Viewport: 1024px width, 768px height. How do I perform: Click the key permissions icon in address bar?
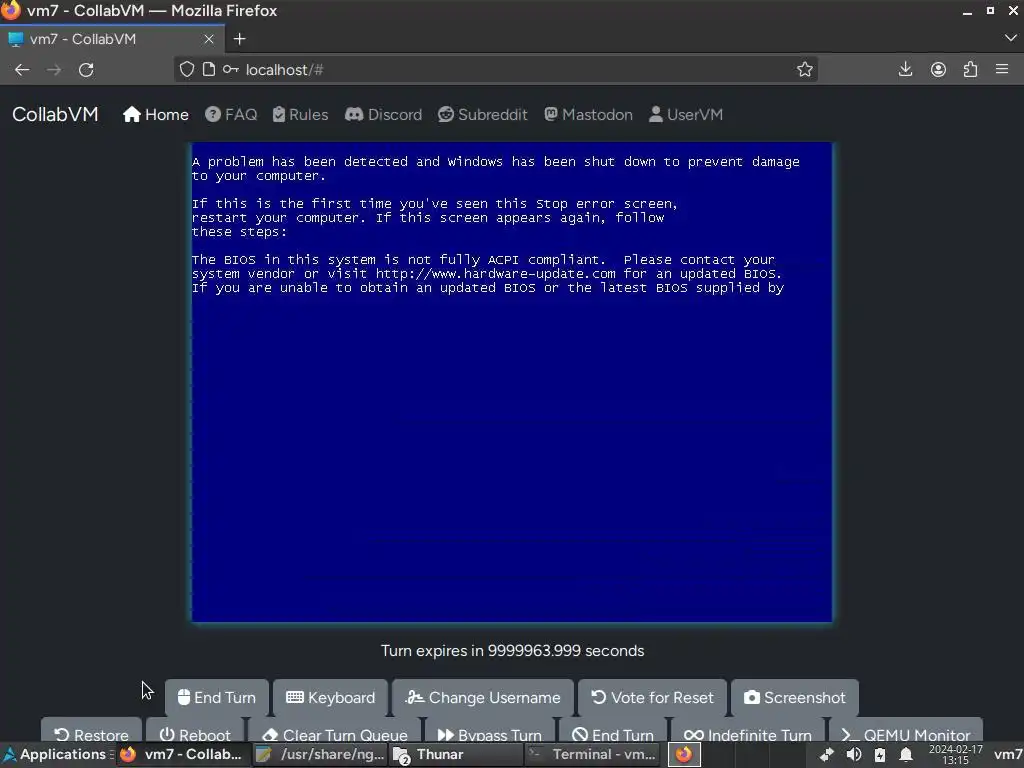[x=231, y=69]
